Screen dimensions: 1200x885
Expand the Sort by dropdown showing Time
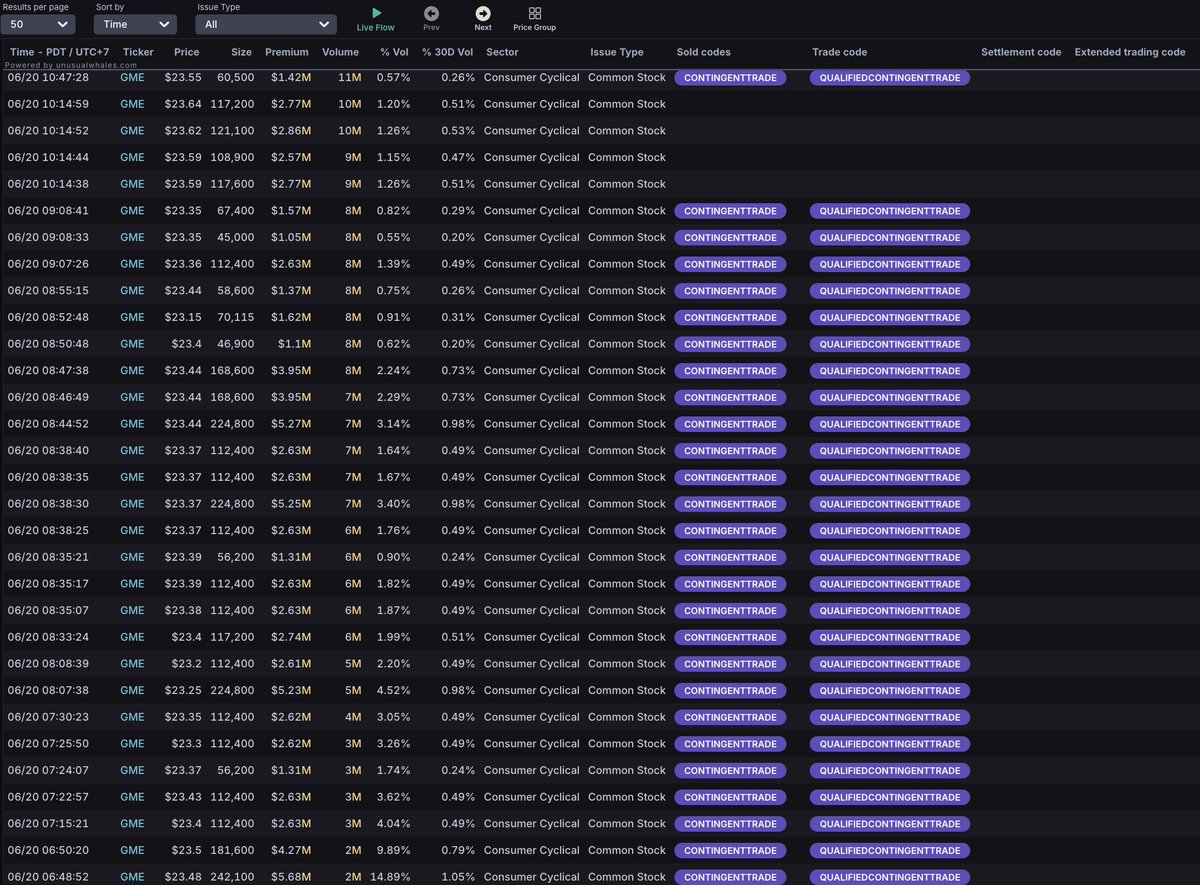pyautogui.click(x=134, y=24)
